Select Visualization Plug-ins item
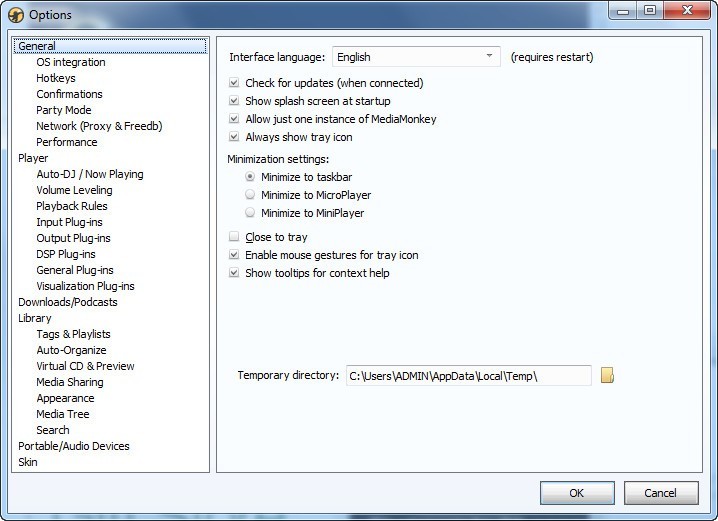The width and height of the screenshot is (718, 521). coord(86,287)
